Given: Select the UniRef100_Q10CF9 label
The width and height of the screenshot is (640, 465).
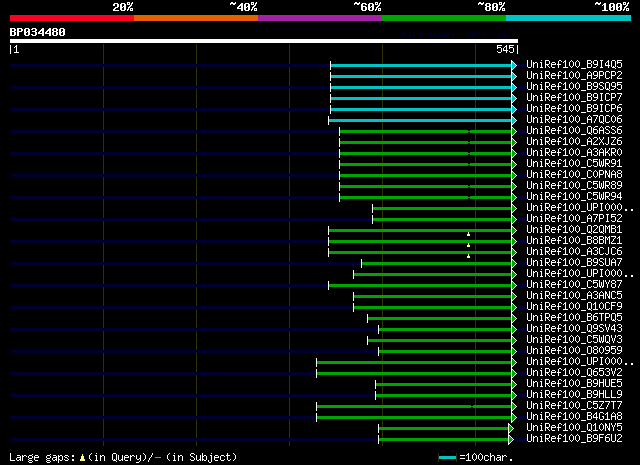Looking at the screenshot, I should (574, 307).
